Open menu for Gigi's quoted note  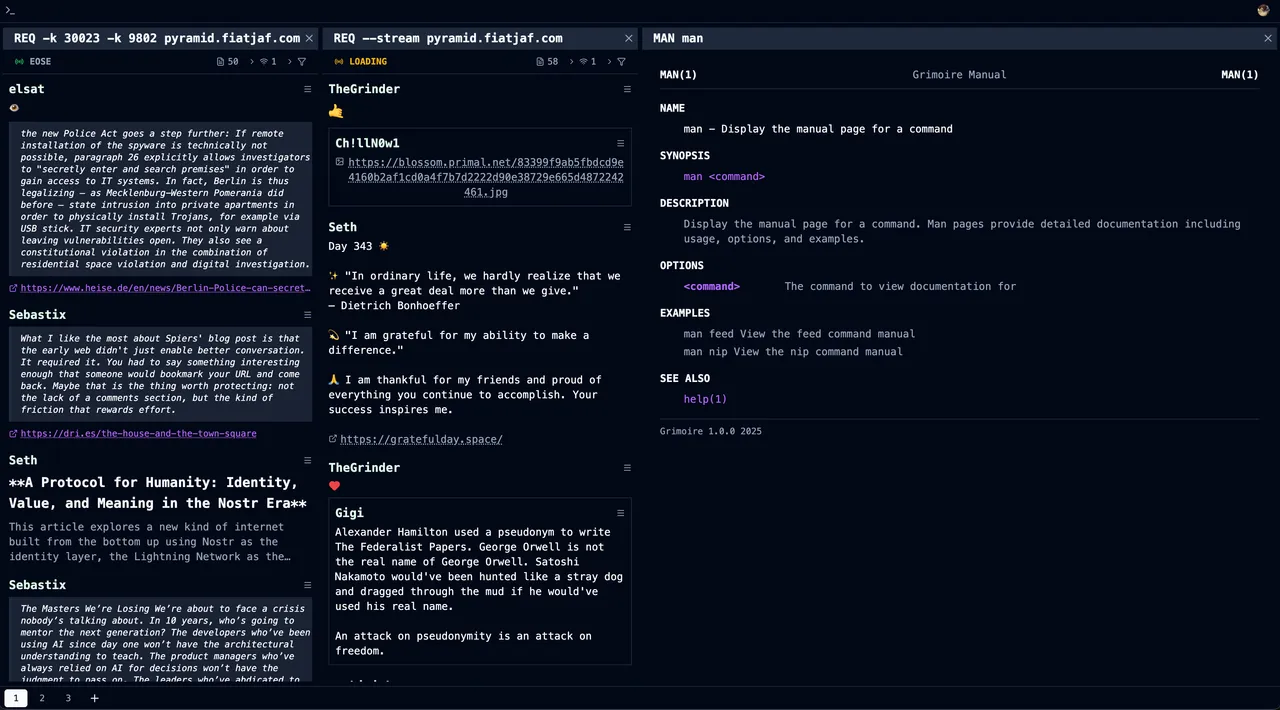click(x=620, y=513)
